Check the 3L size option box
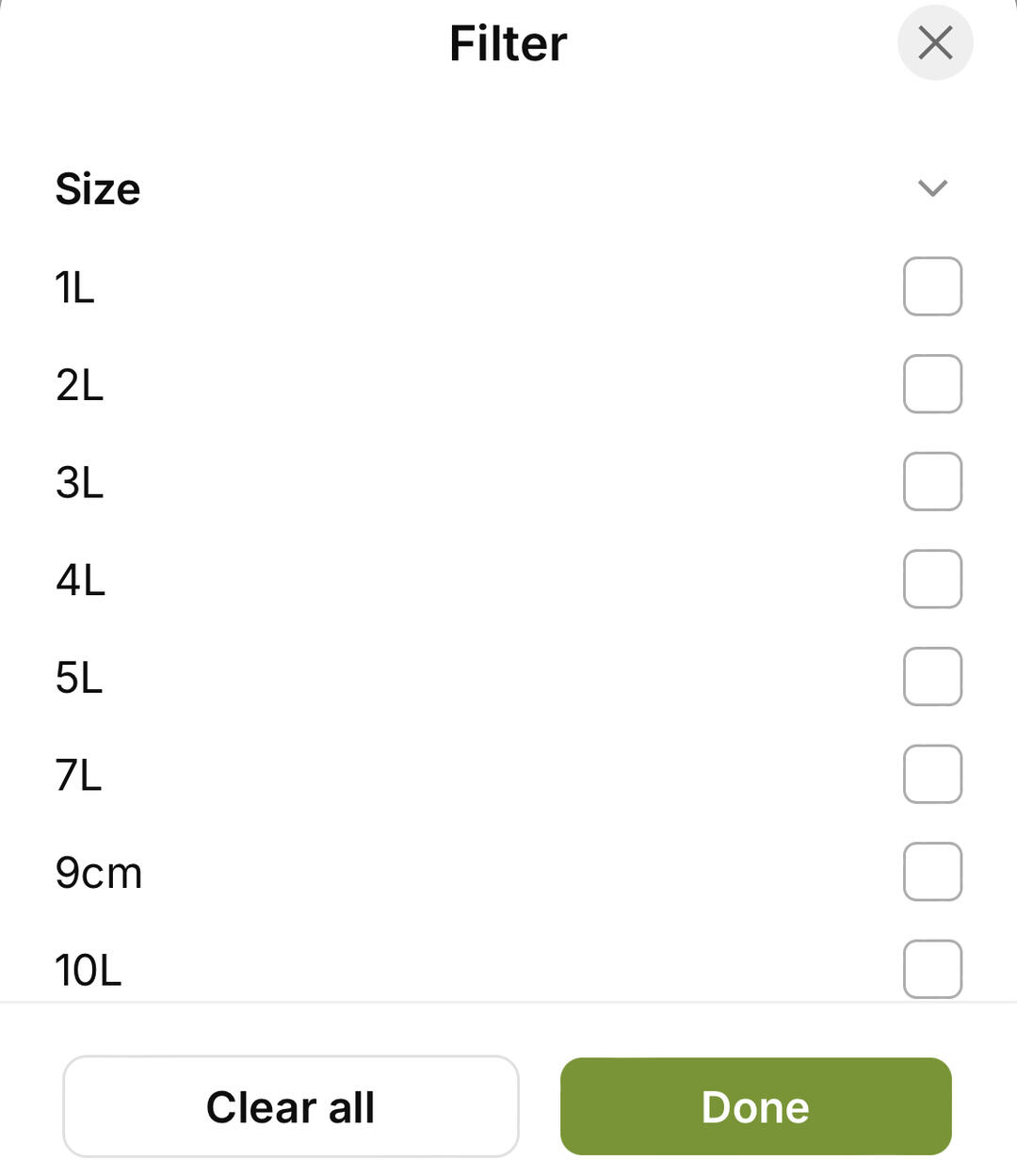Screen dimensions: 1017x1176 click(x=932, y=481)
